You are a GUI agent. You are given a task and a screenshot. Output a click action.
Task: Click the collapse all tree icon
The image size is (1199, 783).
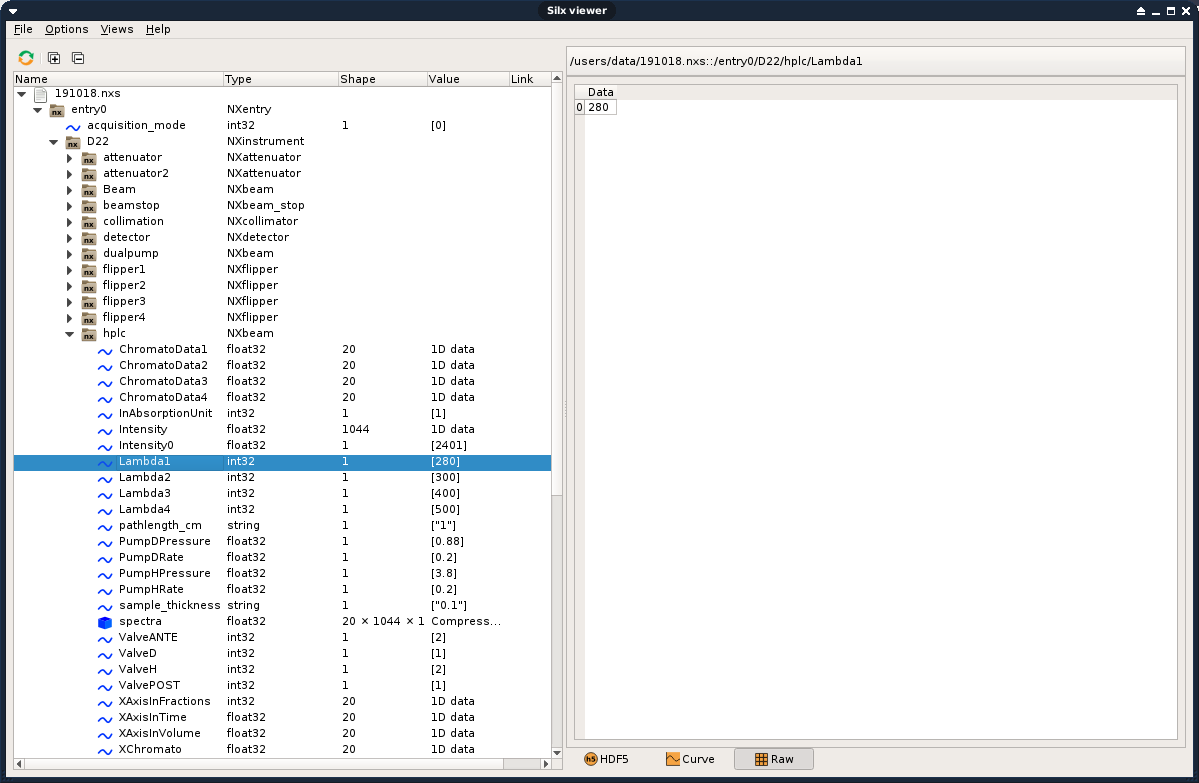click(x=78, y=58)
